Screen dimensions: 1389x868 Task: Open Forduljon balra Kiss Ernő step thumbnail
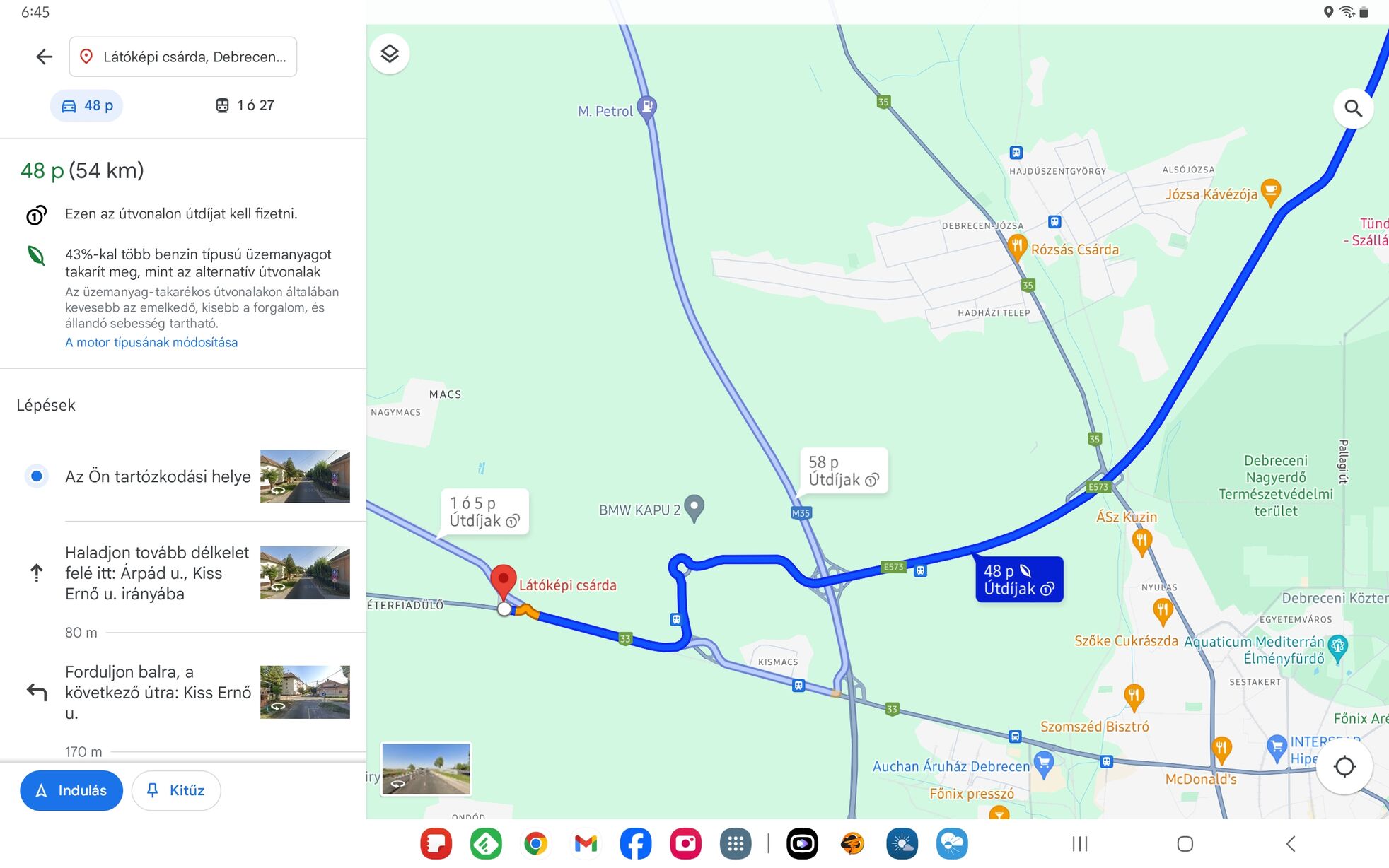coord(305,692)
